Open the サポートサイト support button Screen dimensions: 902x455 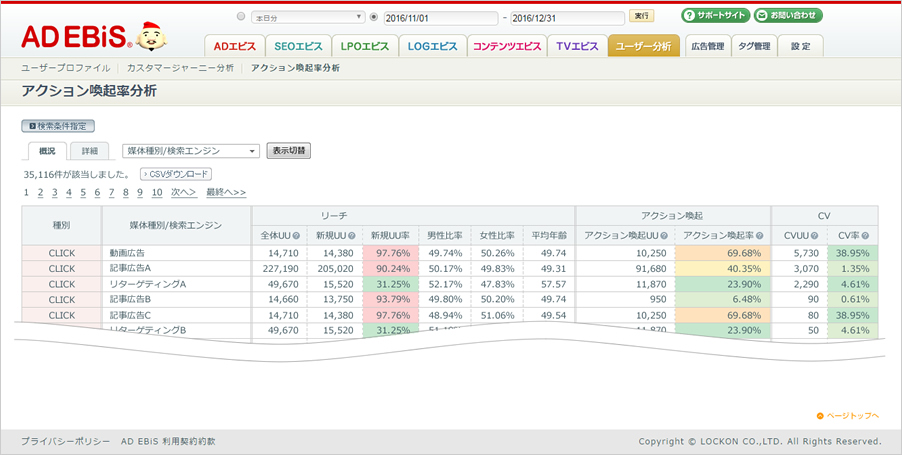[x=715, y=16]
